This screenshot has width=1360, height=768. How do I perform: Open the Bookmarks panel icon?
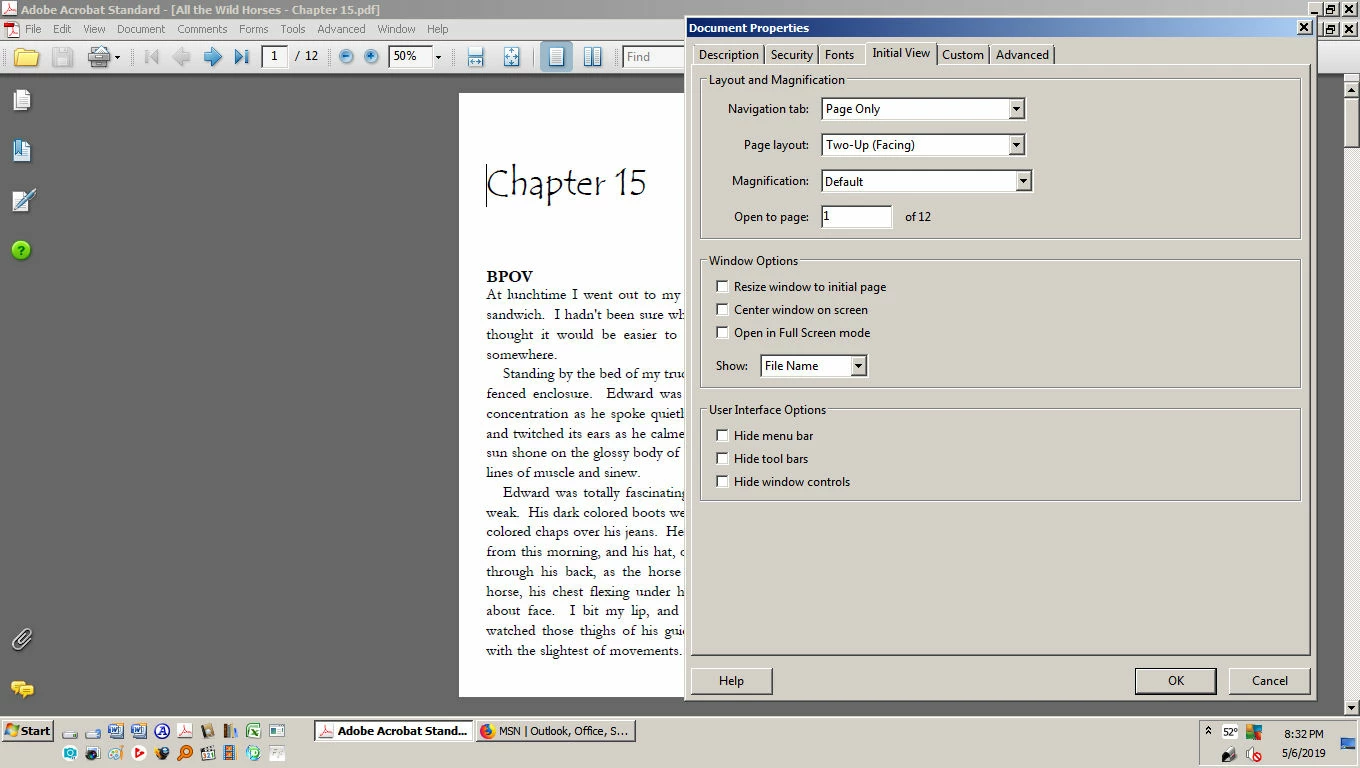(x=22, y=150)
